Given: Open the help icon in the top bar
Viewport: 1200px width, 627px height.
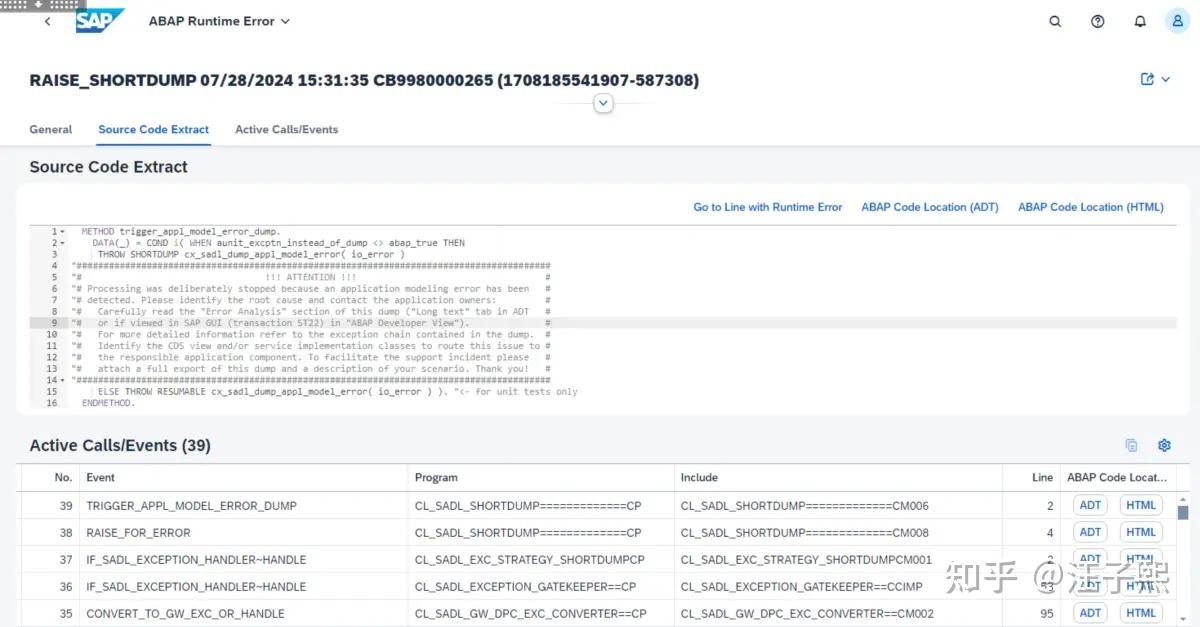Looking at the screenshot, I should [1097, 20].
